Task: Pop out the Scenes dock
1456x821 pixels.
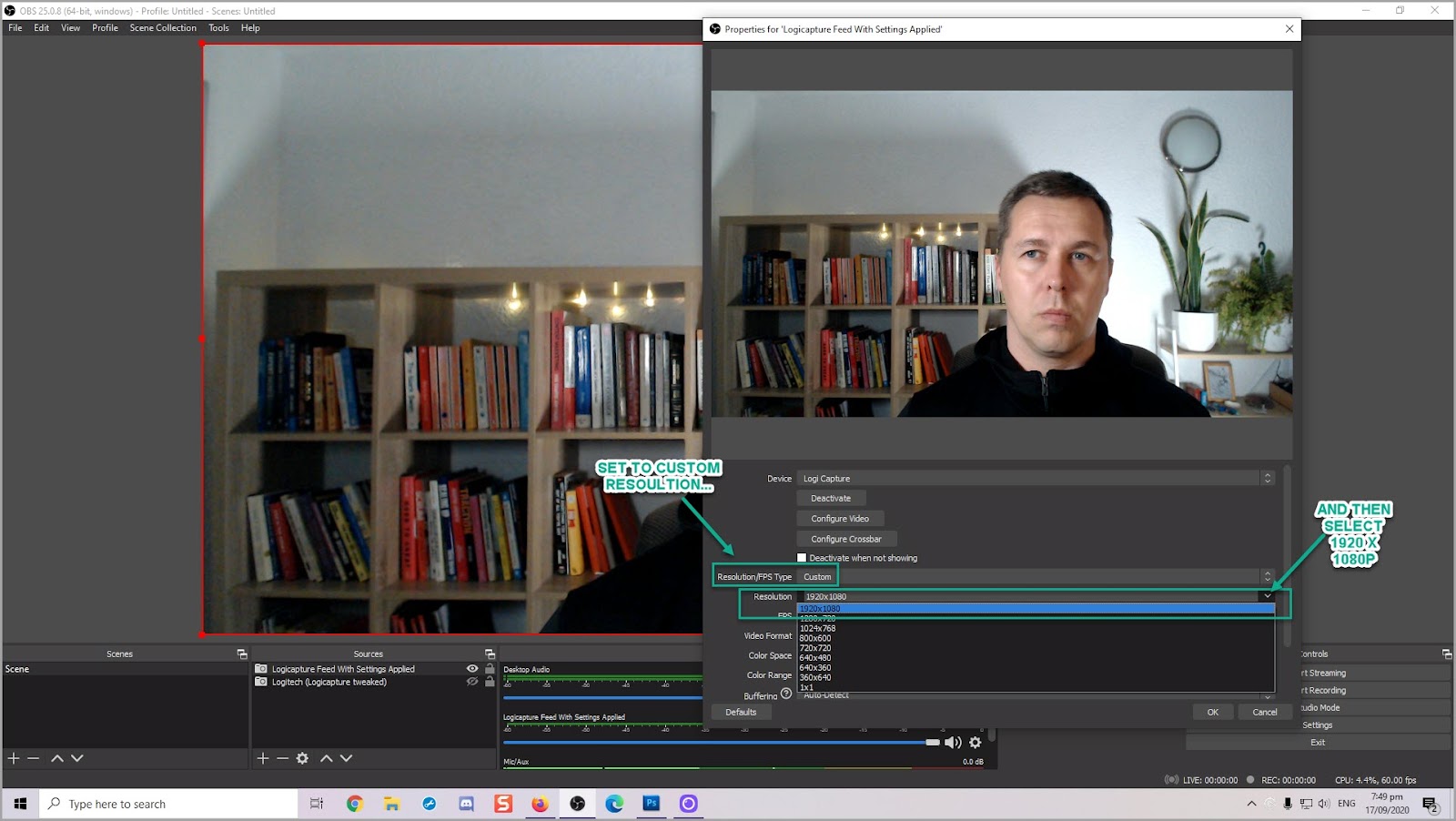Action: 242,654
